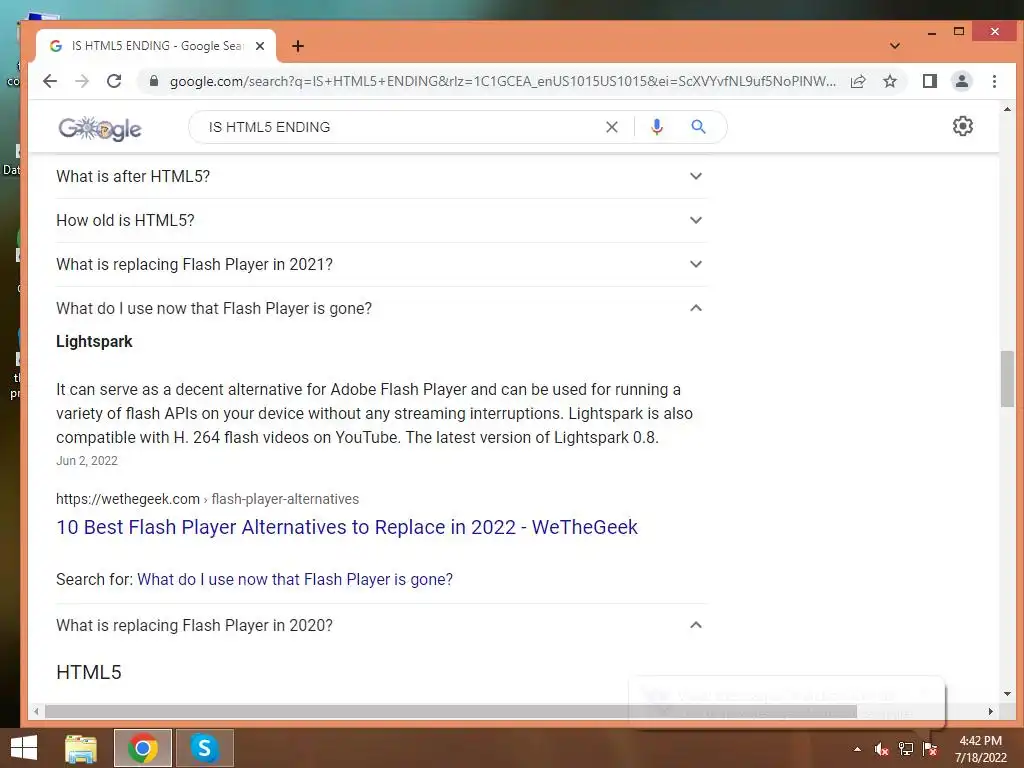Click the vertical scrollbar thumb
The image size is (1024, 768).
point(1006,379)
